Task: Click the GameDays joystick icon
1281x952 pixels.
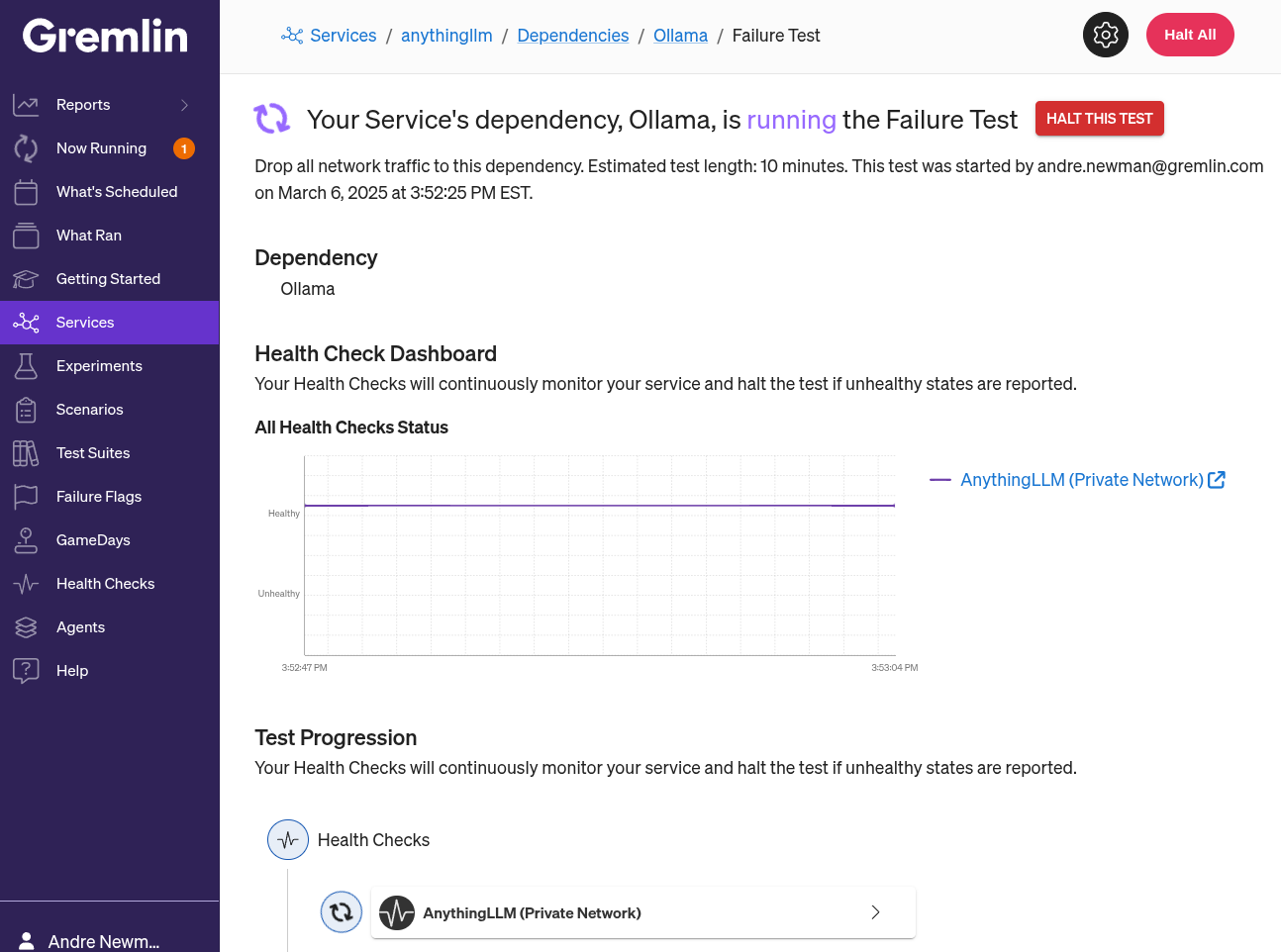Action: click(x=26, y=540)
